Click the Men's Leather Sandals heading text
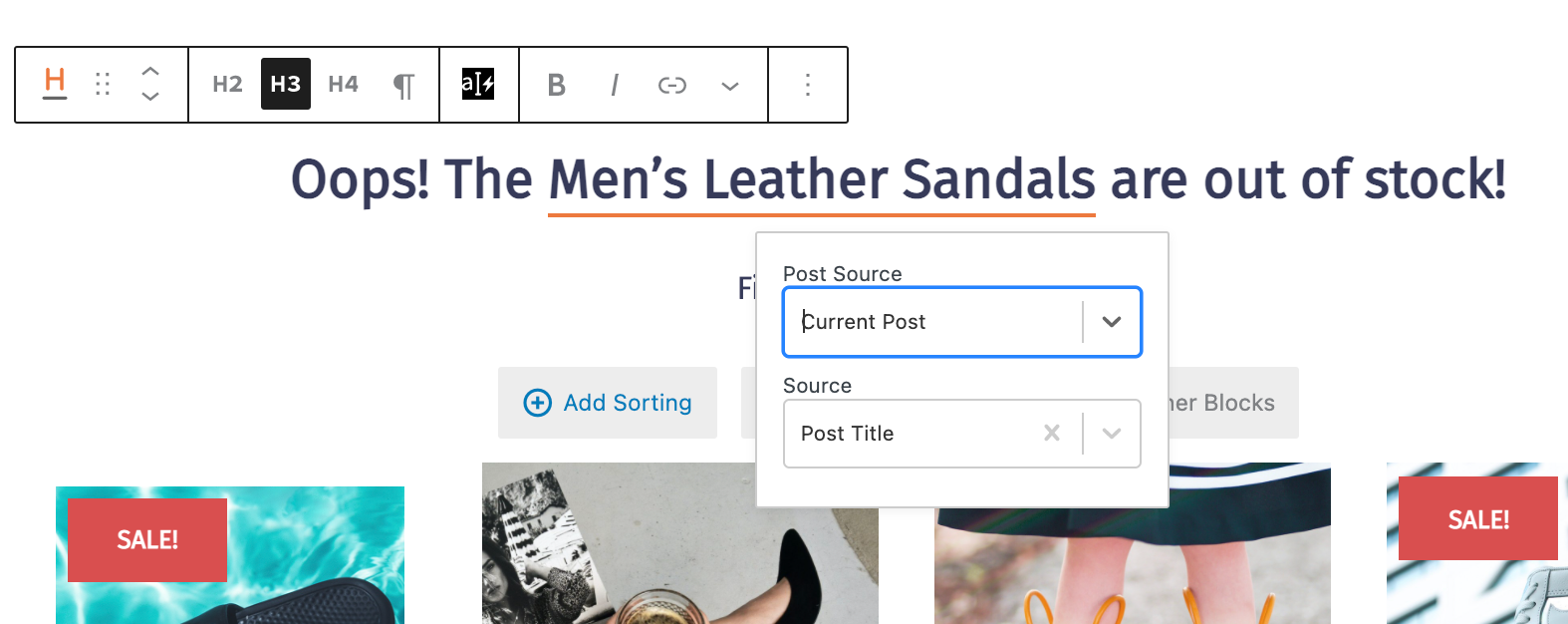Screen dimensions: 1568x624 822,180
